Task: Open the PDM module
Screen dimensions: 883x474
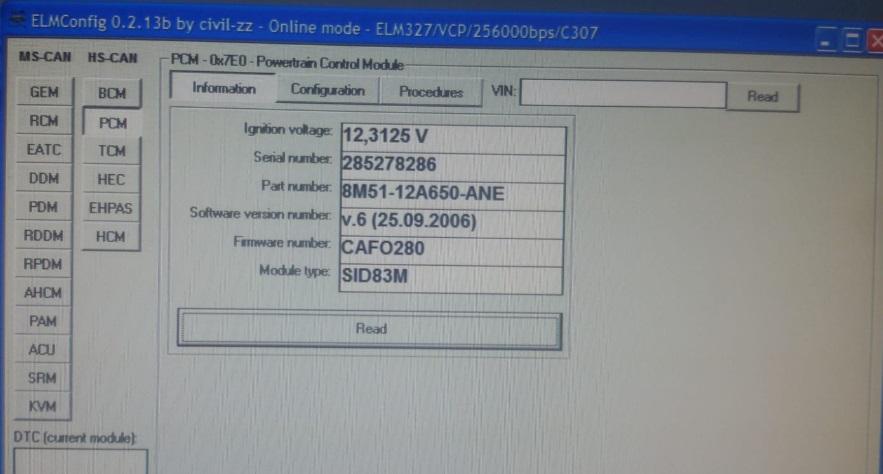Action: click(x=44, y=207)
